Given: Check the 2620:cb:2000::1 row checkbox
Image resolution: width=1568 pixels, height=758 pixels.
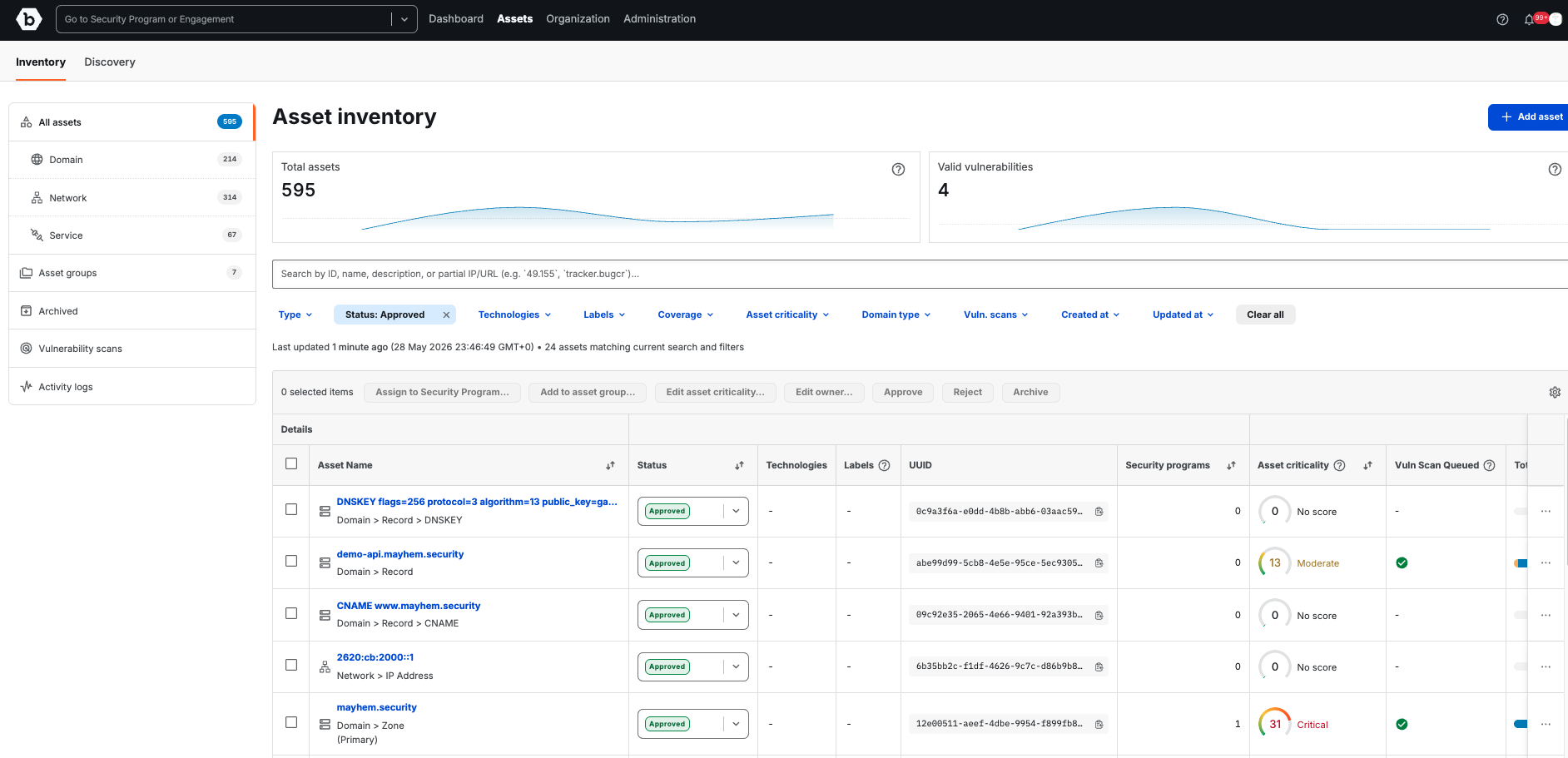Looking at the screenshot, I should click(291, 665).
